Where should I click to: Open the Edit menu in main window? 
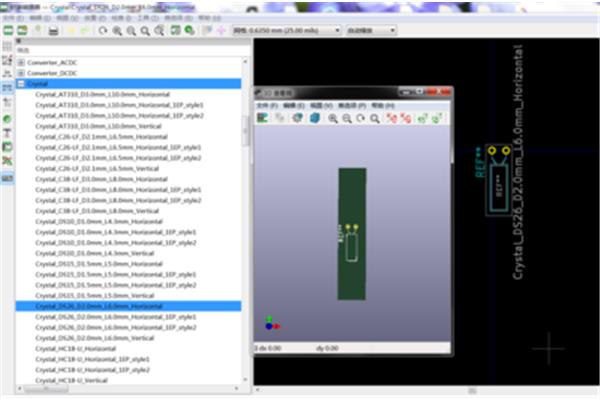[40, 18]
